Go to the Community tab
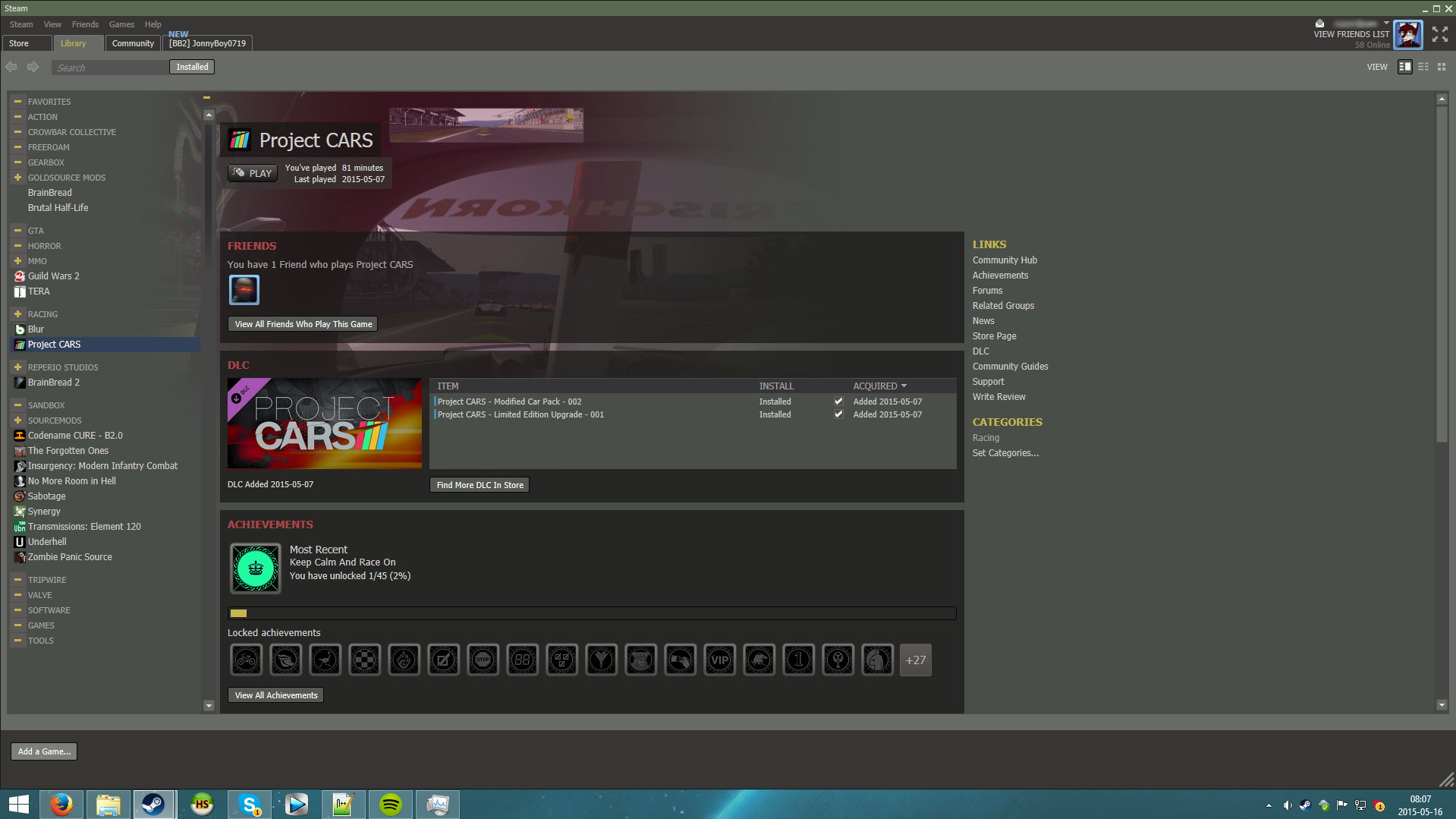 [133, 43]
